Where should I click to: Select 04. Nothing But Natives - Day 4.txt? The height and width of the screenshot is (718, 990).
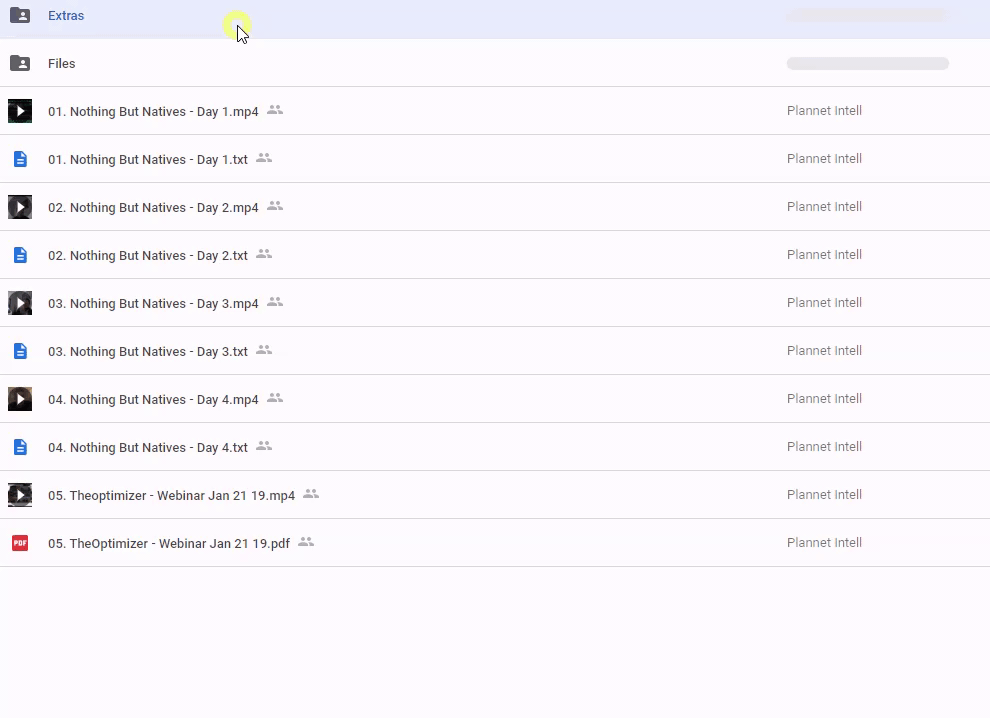pos(148,448)
